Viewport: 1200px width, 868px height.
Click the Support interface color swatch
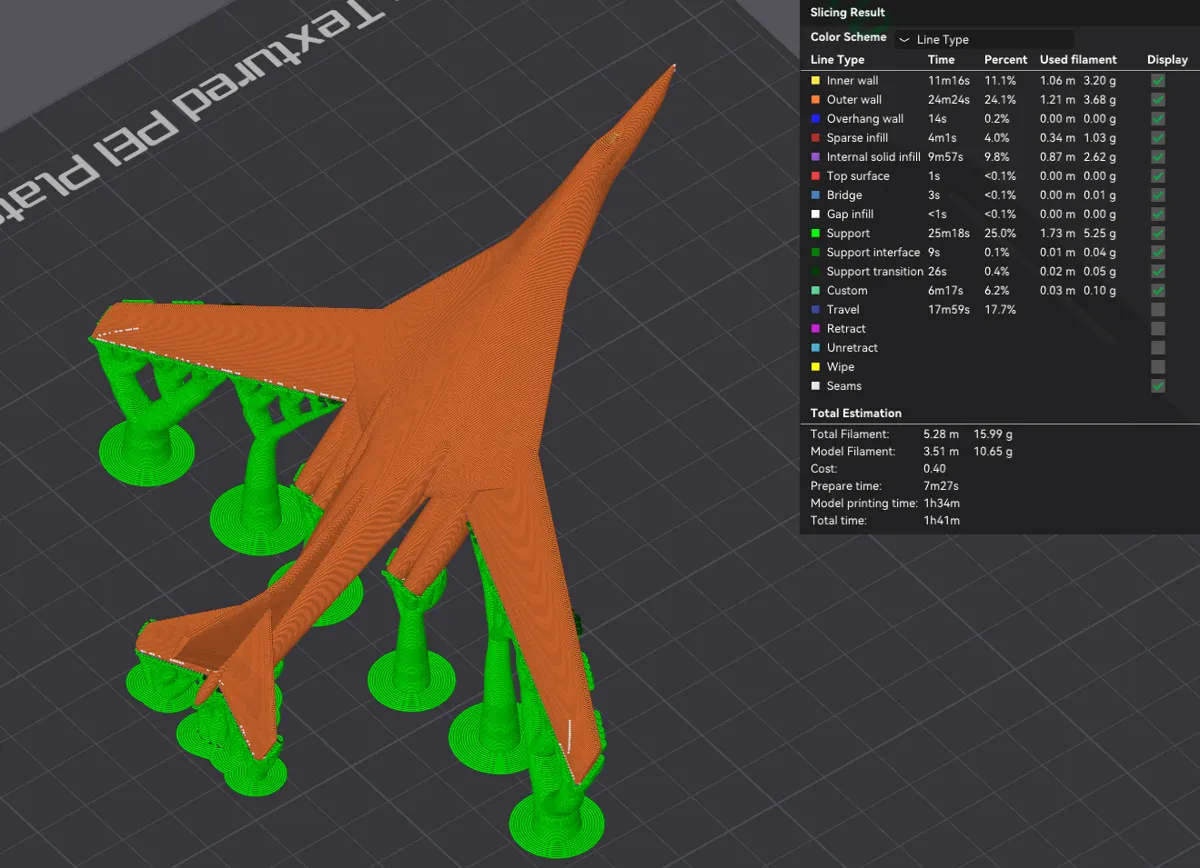(815, 252)
